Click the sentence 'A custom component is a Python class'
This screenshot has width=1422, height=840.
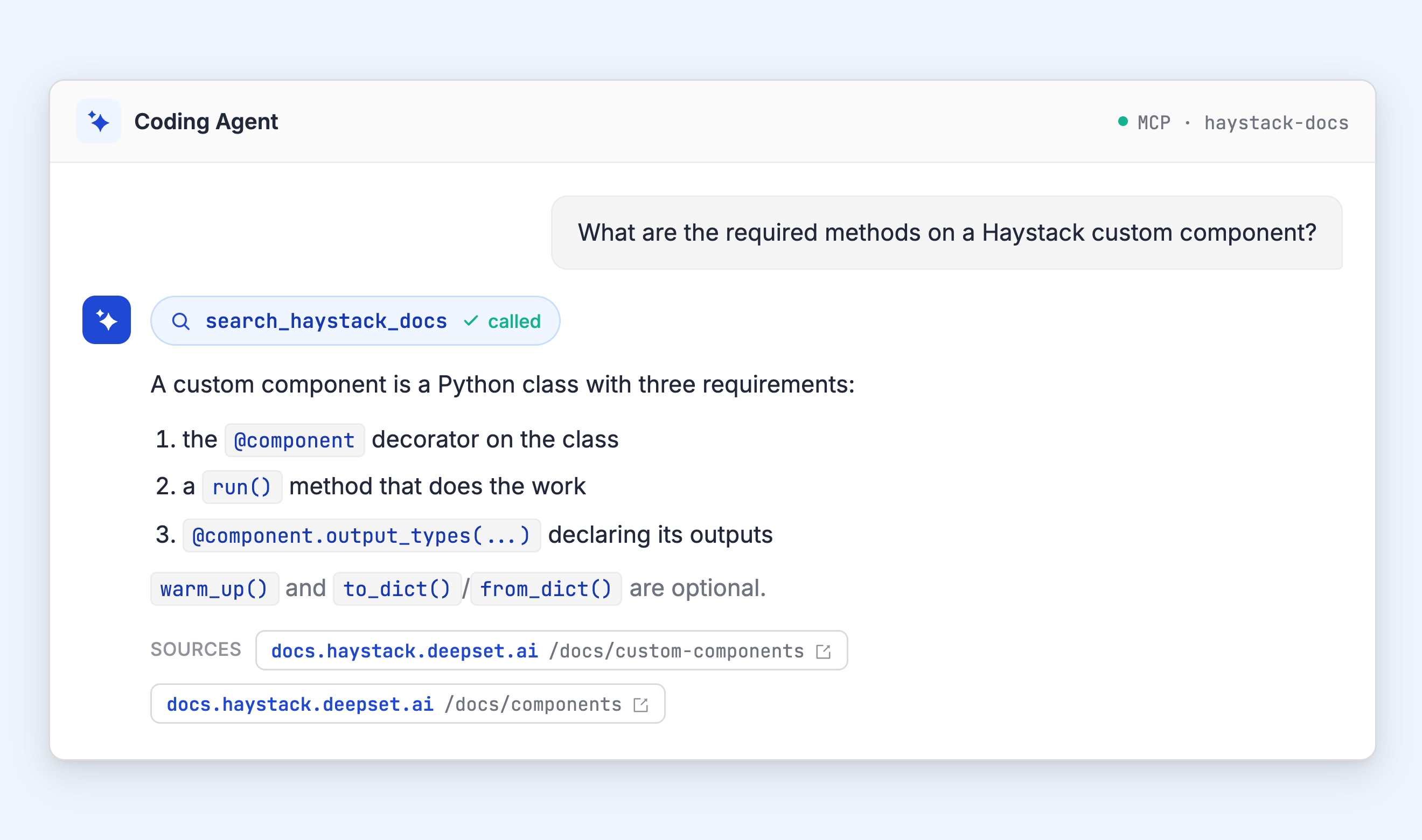coord(365,385)
